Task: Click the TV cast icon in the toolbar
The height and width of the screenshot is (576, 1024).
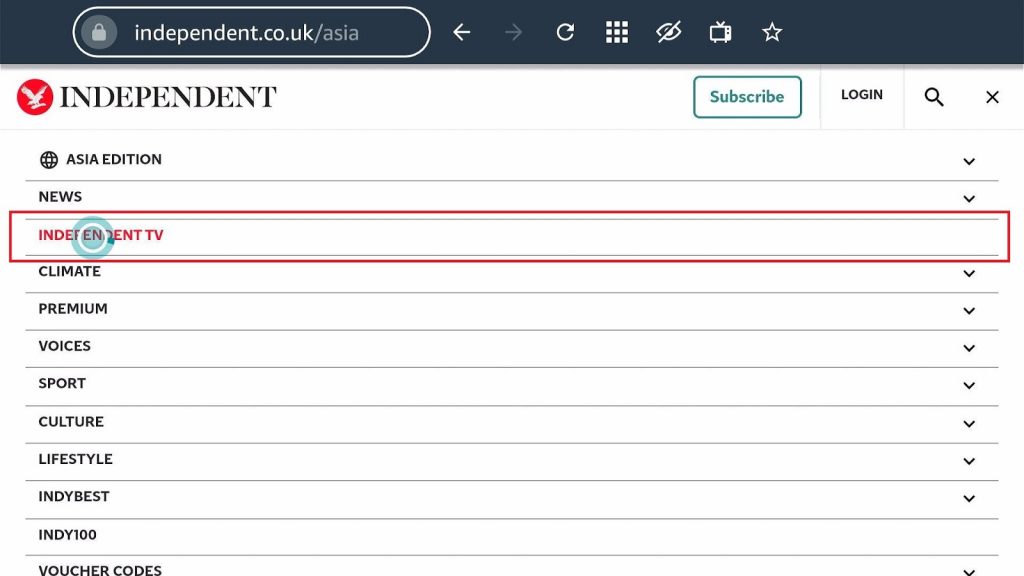Action: coord(720,32)
